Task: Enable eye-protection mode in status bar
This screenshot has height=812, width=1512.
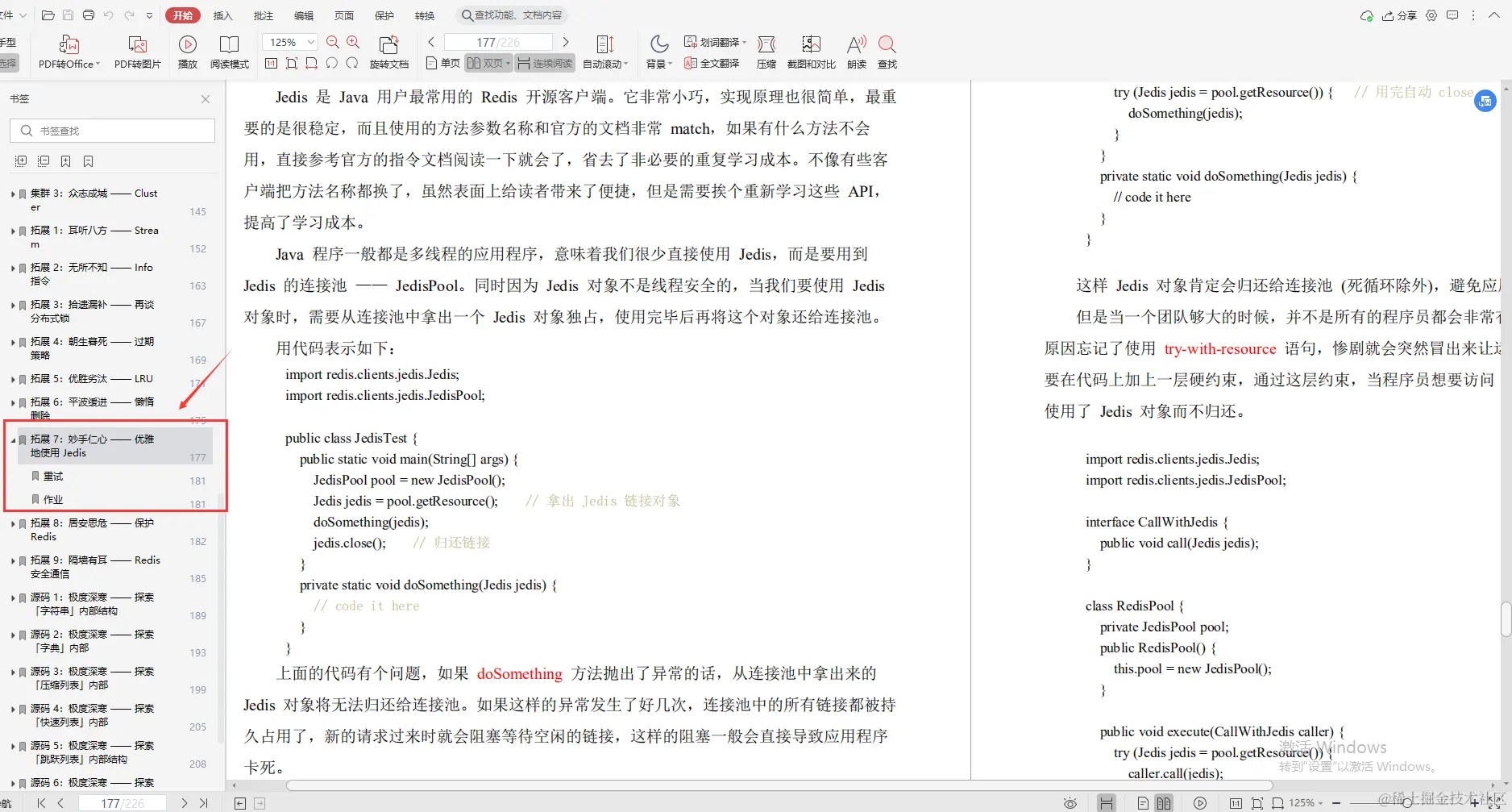Action: click(1070, 802)
